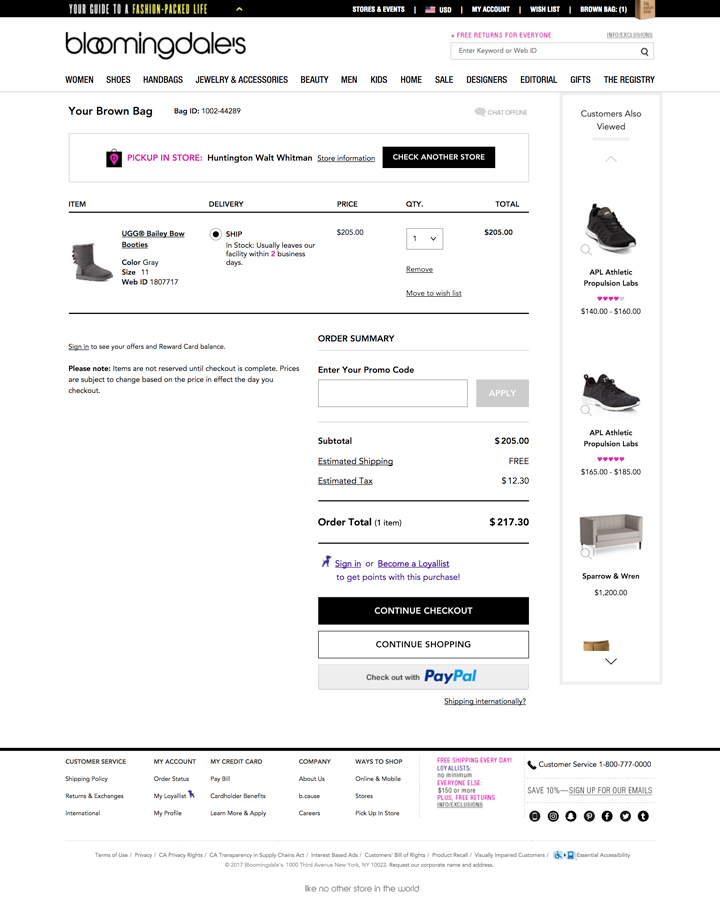The image size is (720, 915).
Task: Click the mobile app icon in the footer
Action: click(535, 816)
